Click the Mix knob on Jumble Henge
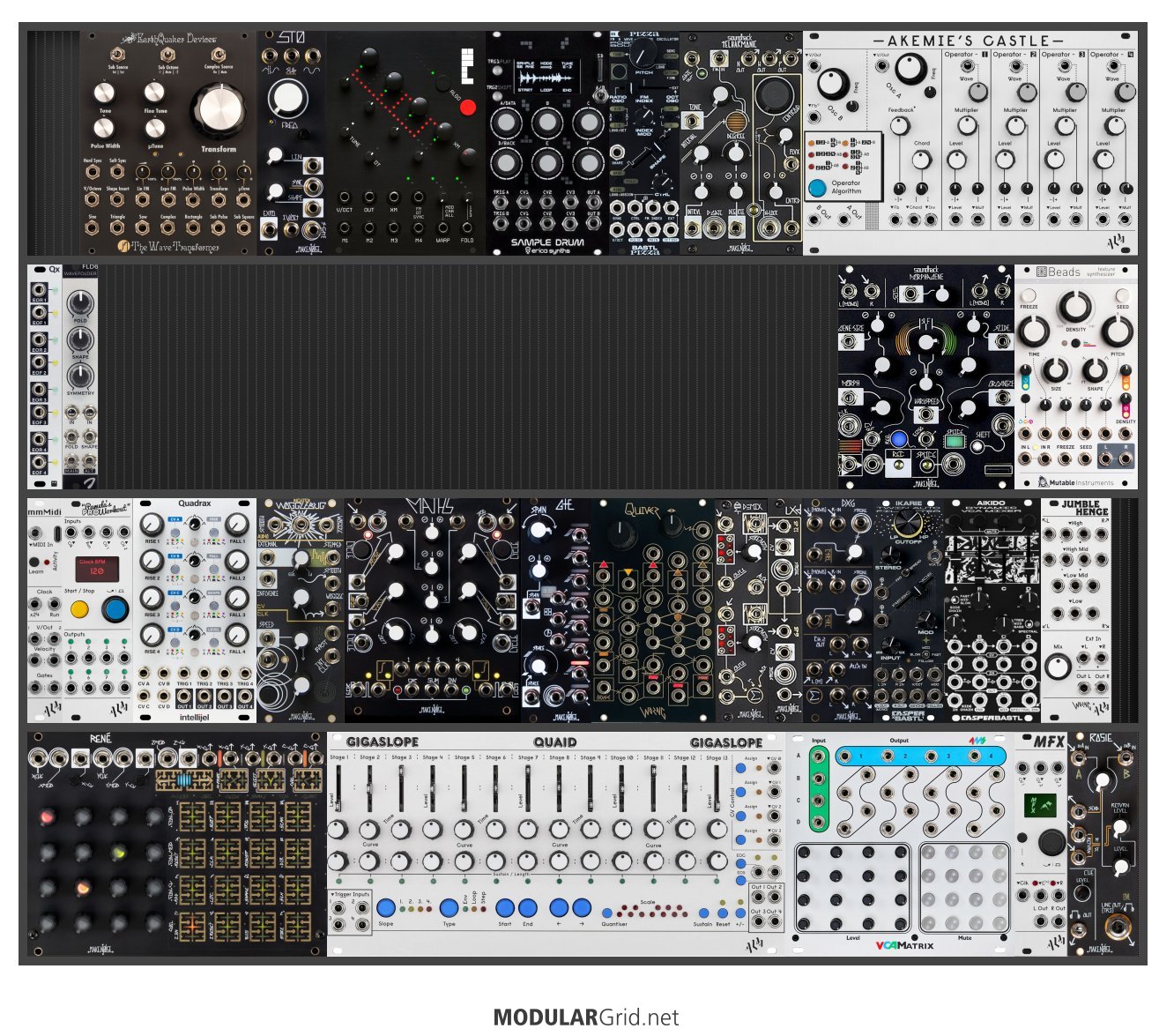 pyautogui.click(x=1058, y=666)
